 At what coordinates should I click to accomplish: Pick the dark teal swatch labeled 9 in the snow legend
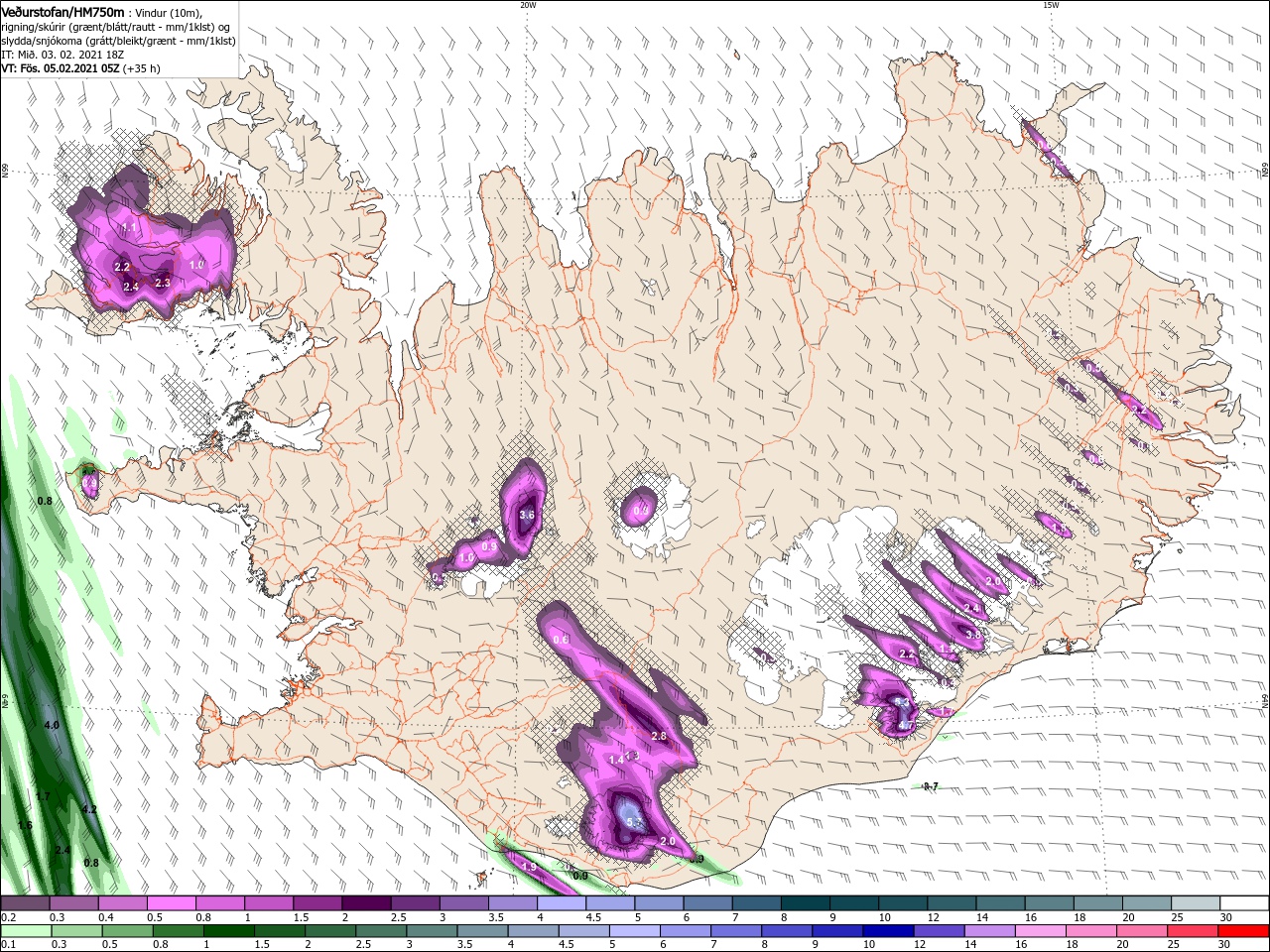tap(856, 903)
